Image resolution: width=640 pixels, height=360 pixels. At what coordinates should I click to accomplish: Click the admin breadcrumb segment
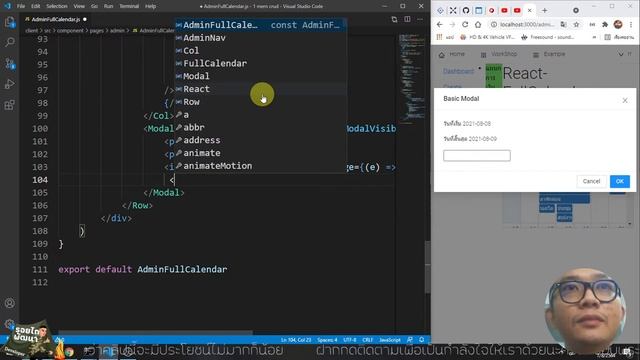click(117, 31)
